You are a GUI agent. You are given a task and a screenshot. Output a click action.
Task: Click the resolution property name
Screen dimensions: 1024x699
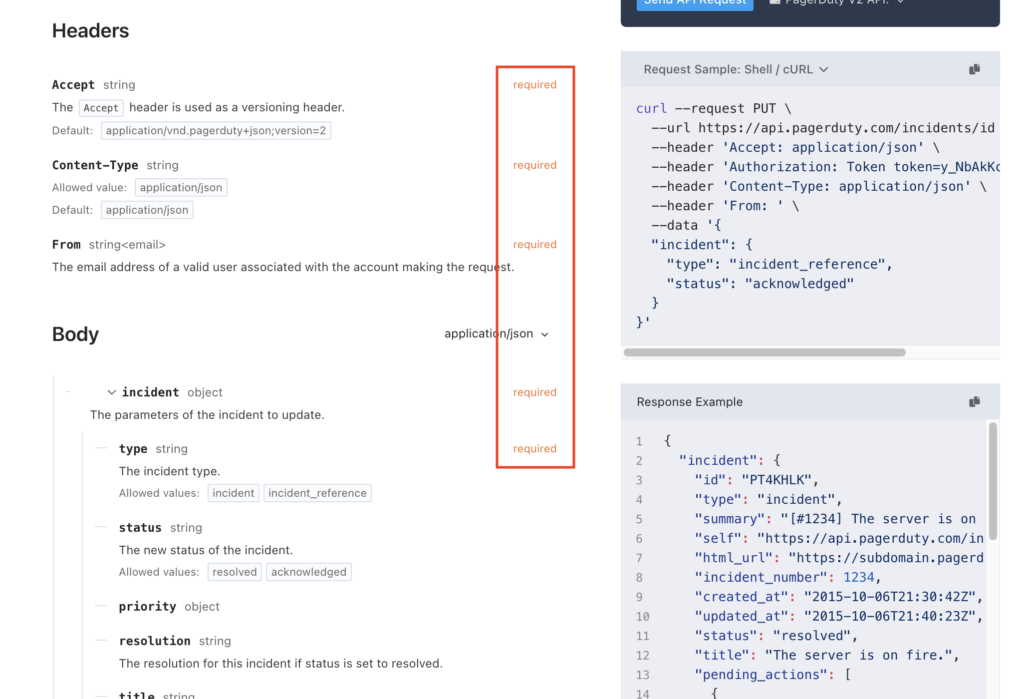coord(154,641)
